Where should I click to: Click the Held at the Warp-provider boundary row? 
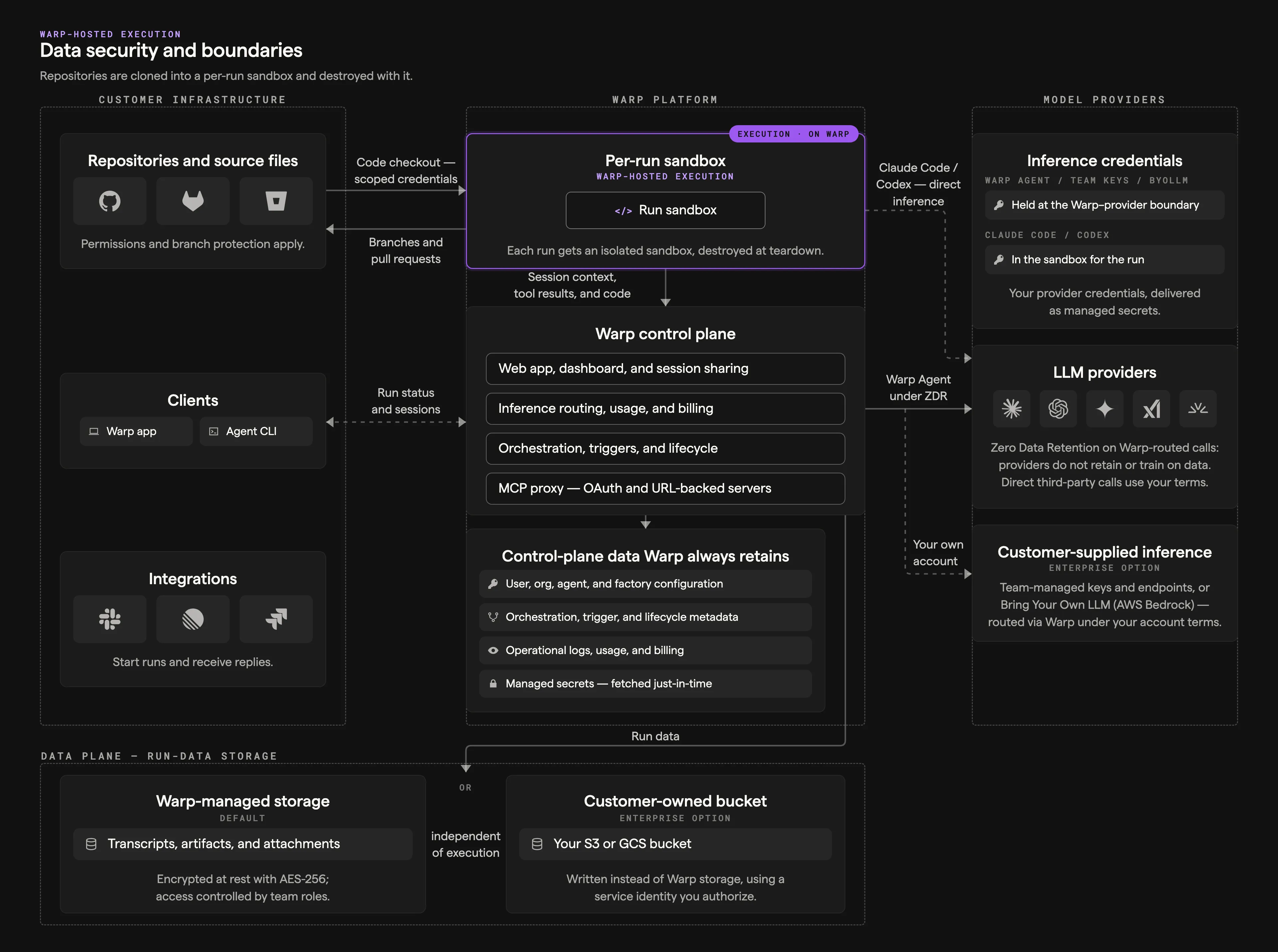tap(1105, 205)
